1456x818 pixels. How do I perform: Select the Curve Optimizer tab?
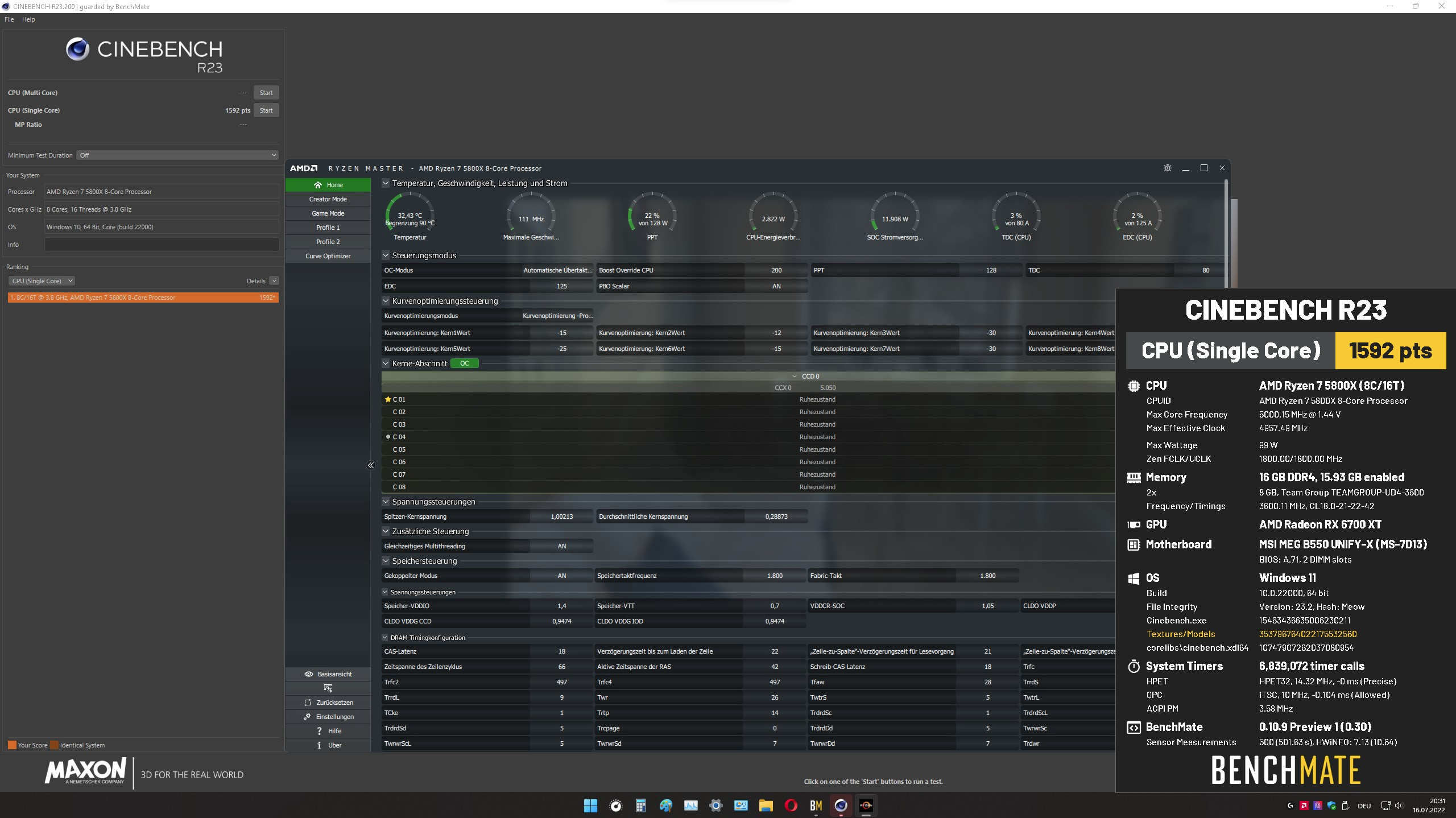tap(328, 256)
